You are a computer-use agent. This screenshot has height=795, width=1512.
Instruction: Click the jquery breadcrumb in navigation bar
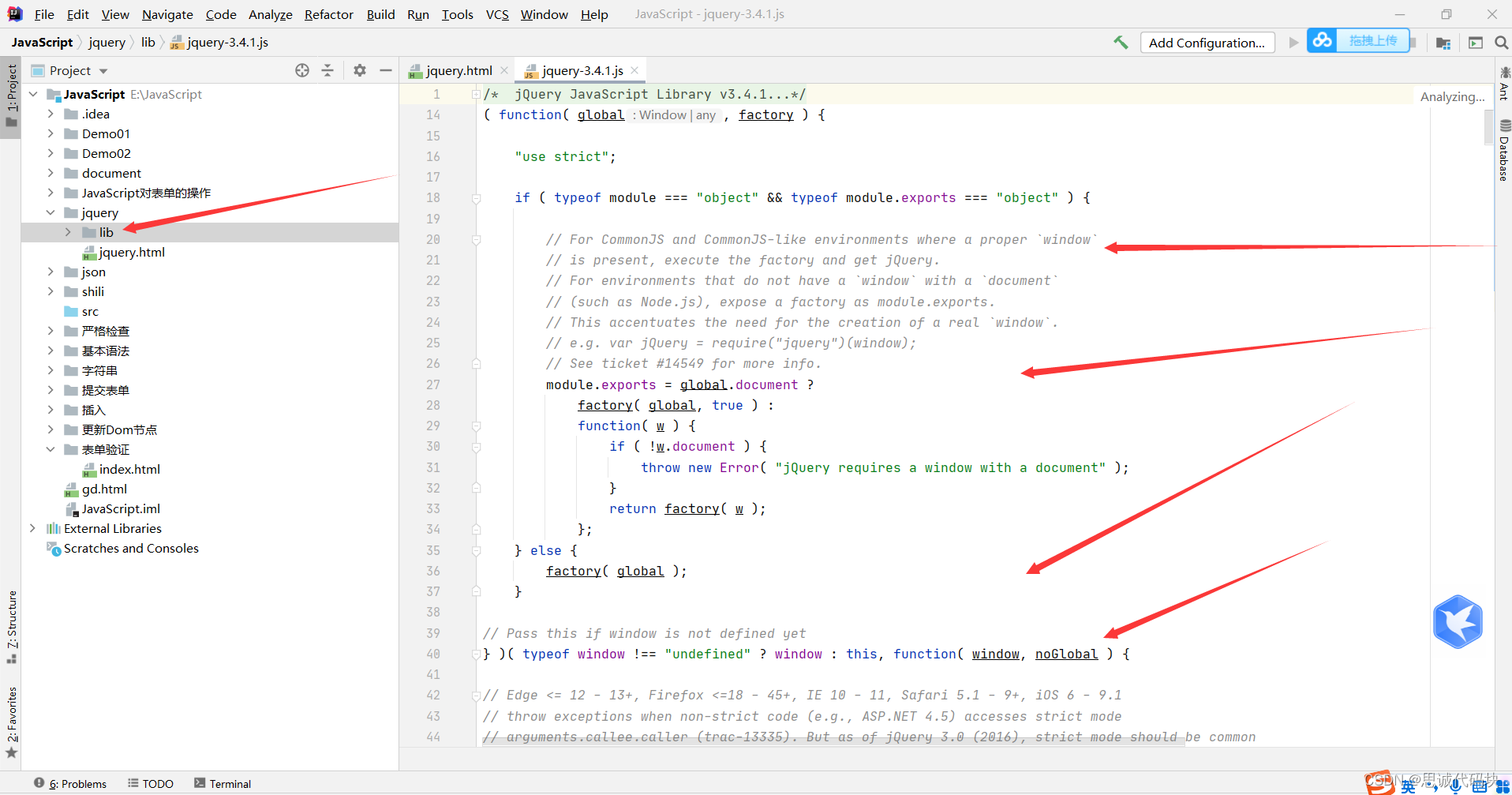[x=107, y=43]
